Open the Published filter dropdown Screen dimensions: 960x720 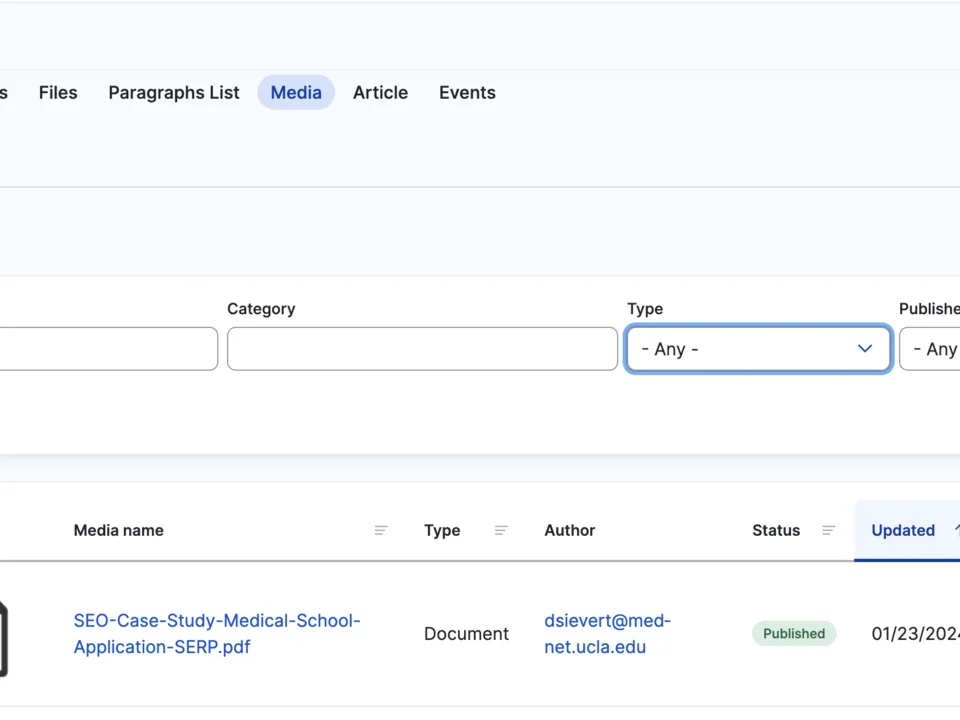[x=935, y=348]
